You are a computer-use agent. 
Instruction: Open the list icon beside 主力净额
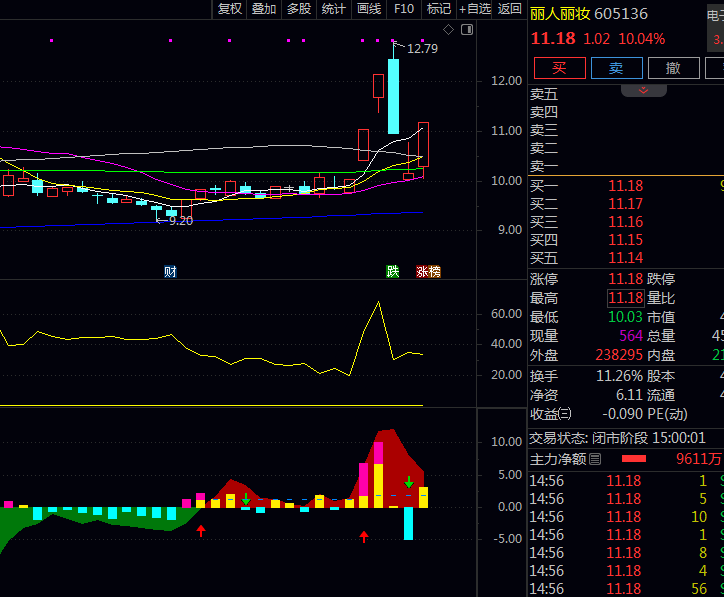(595, 459)
